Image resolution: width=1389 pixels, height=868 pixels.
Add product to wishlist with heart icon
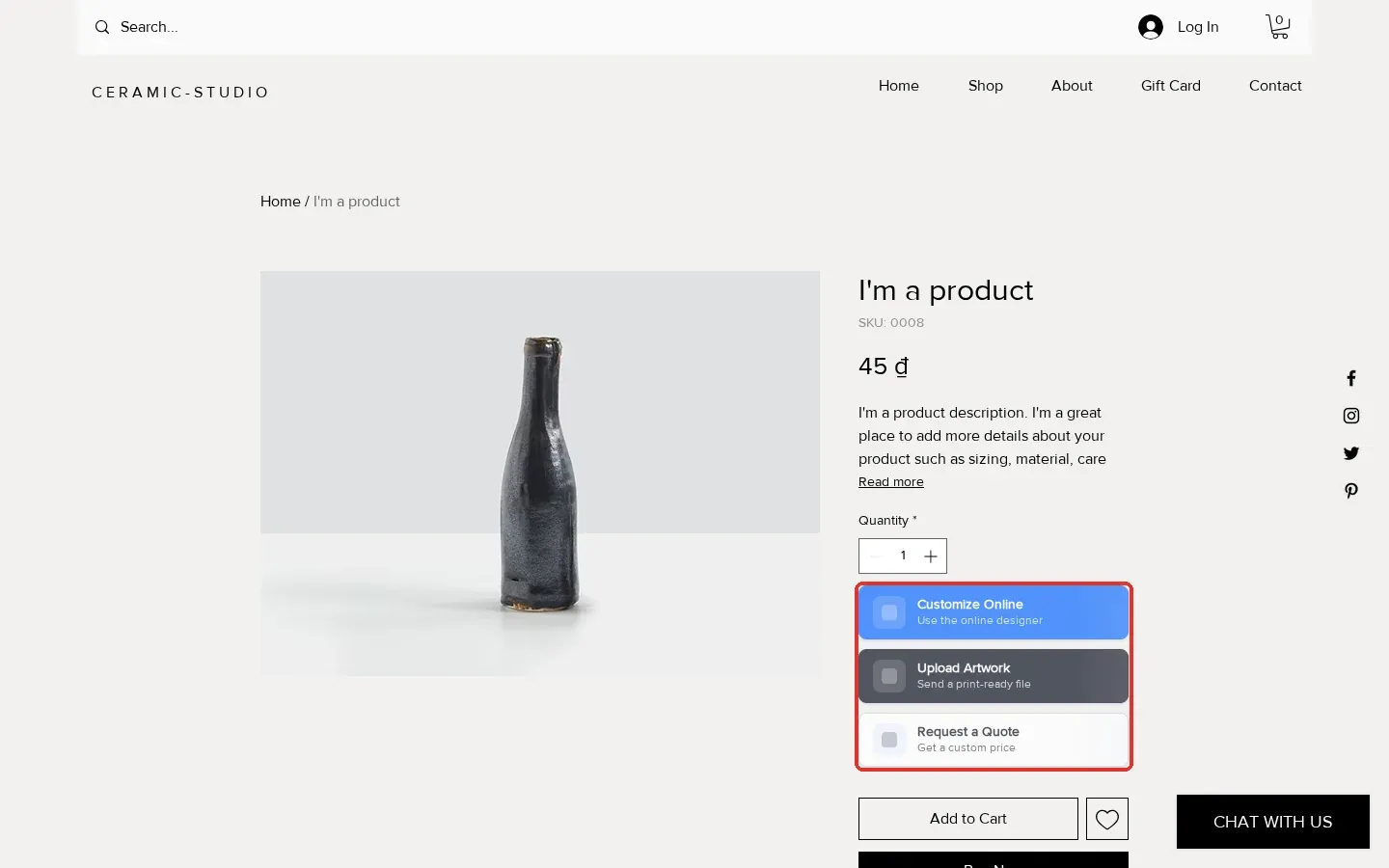tap(1107, 819)
